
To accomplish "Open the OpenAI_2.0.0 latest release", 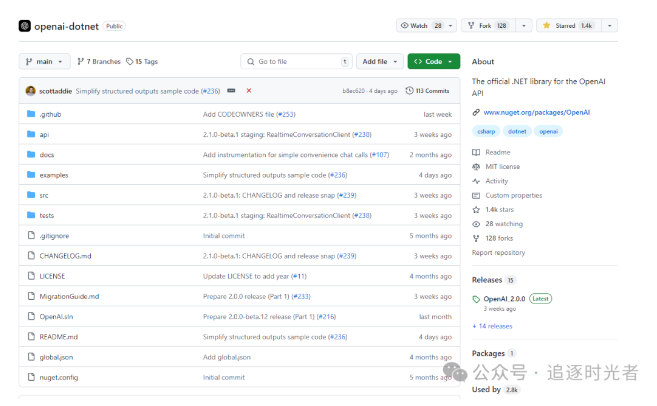I will coord(504,299).
